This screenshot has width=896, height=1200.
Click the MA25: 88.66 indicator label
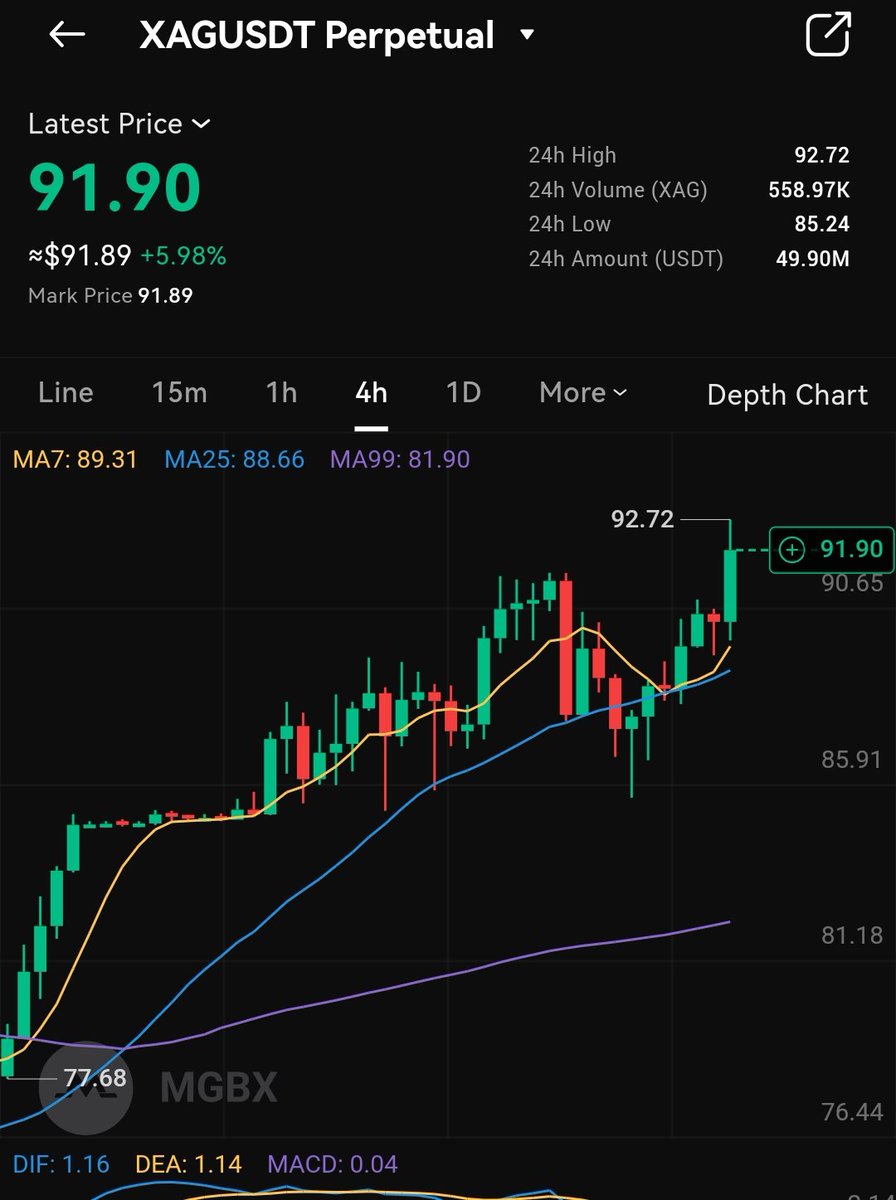pos(234,460)
